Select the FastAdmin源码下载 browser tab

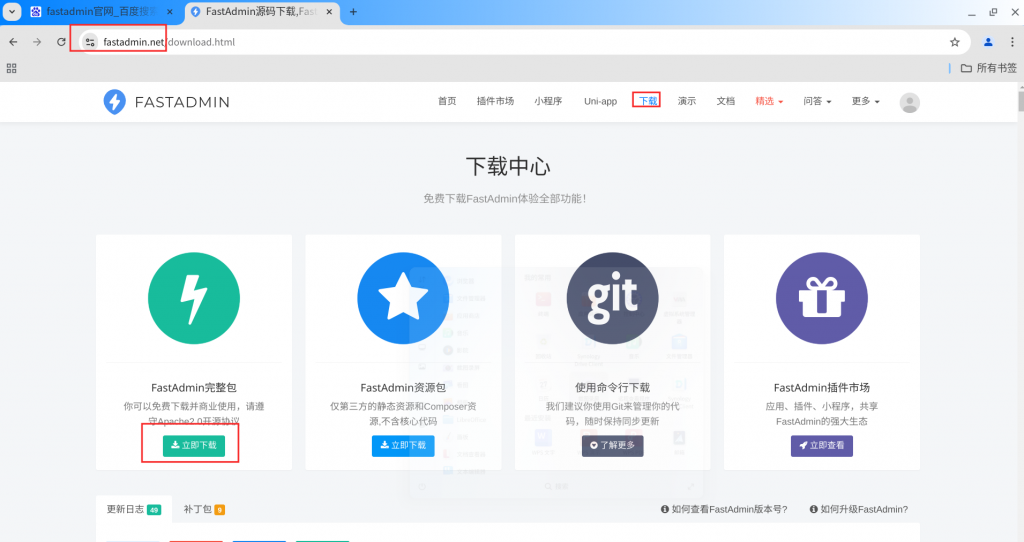coord(262,12)
